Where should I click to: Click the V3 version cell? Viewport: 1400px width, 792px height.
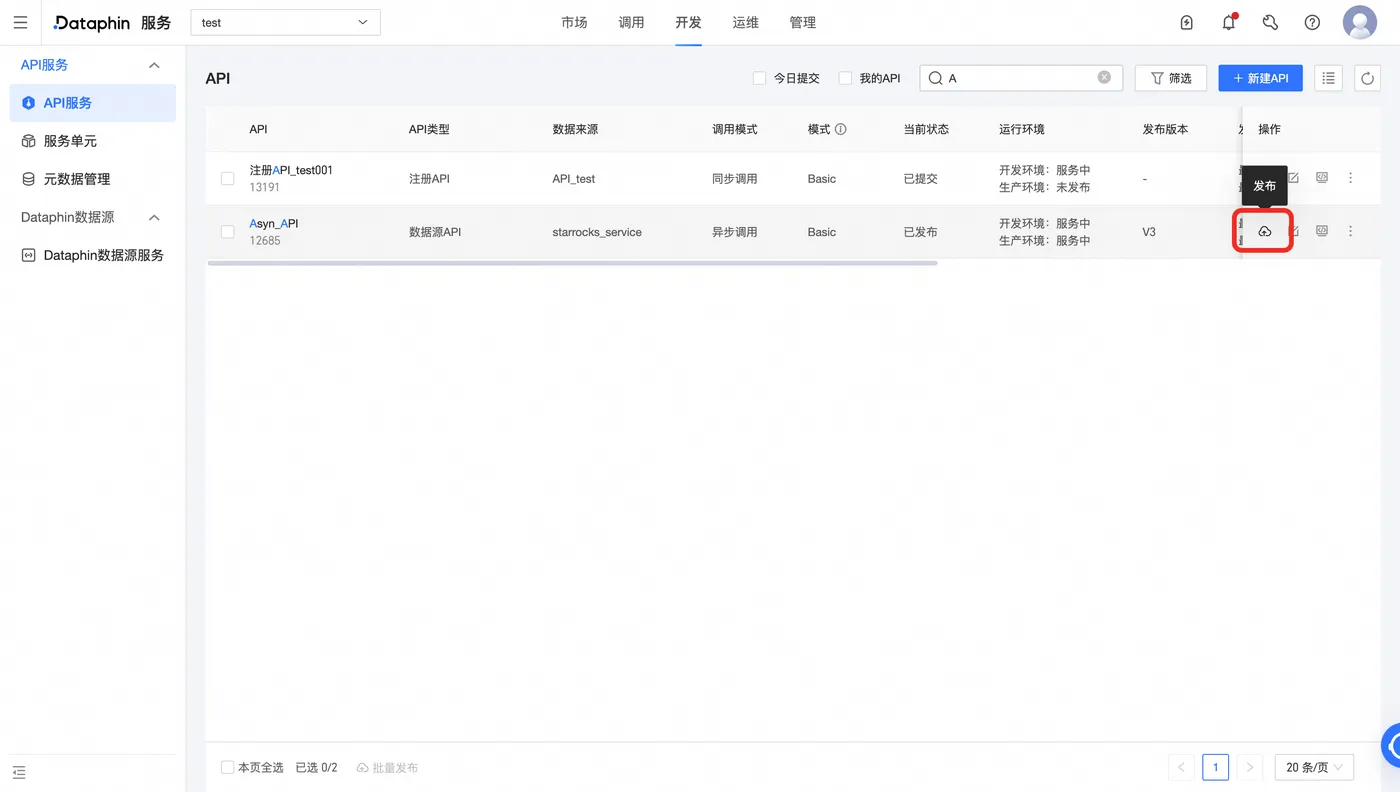(x=1149, y=232)
